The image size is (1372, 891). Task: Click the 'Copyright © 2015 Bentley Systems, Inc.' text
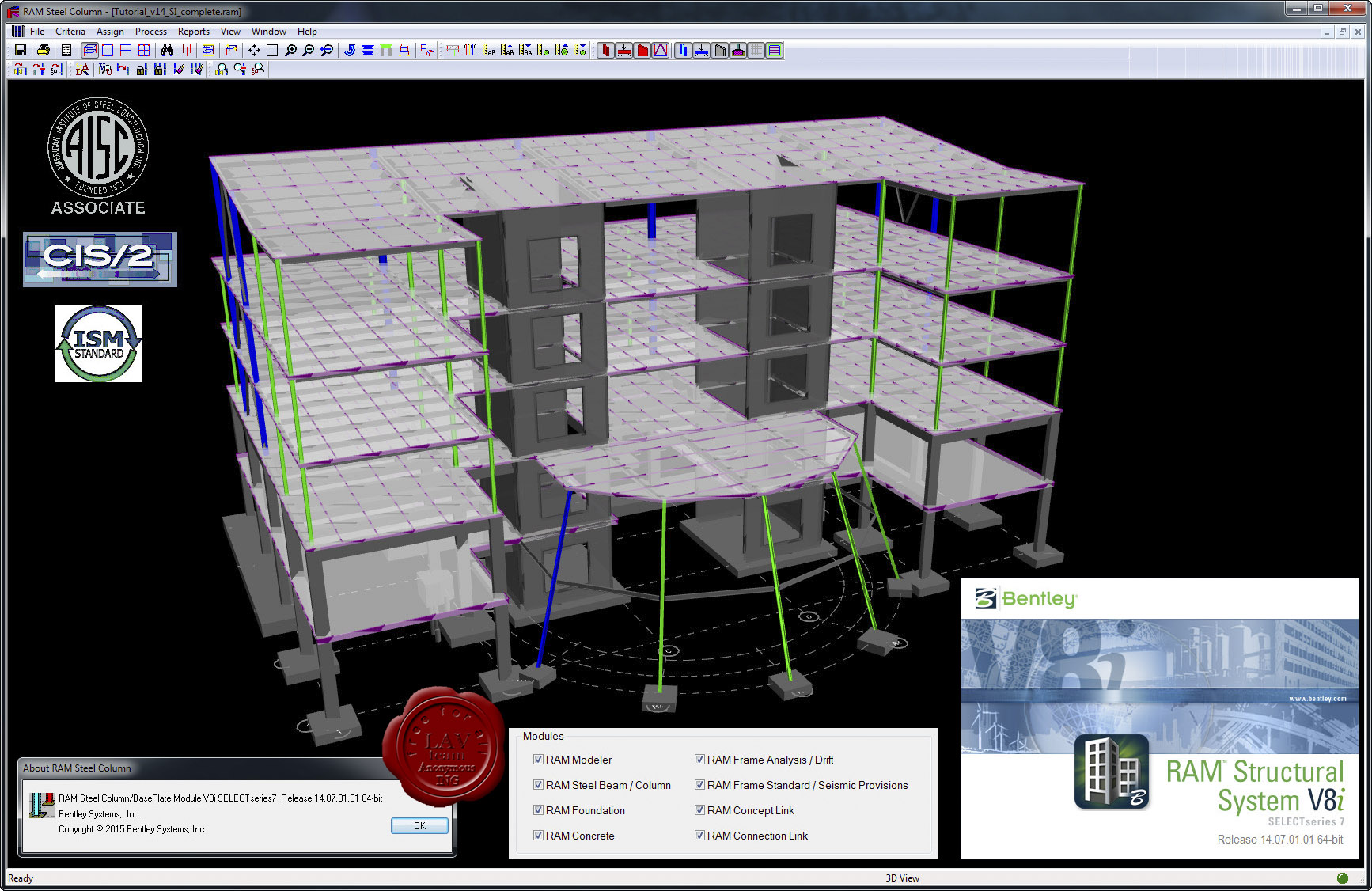(x=132, y=829)
